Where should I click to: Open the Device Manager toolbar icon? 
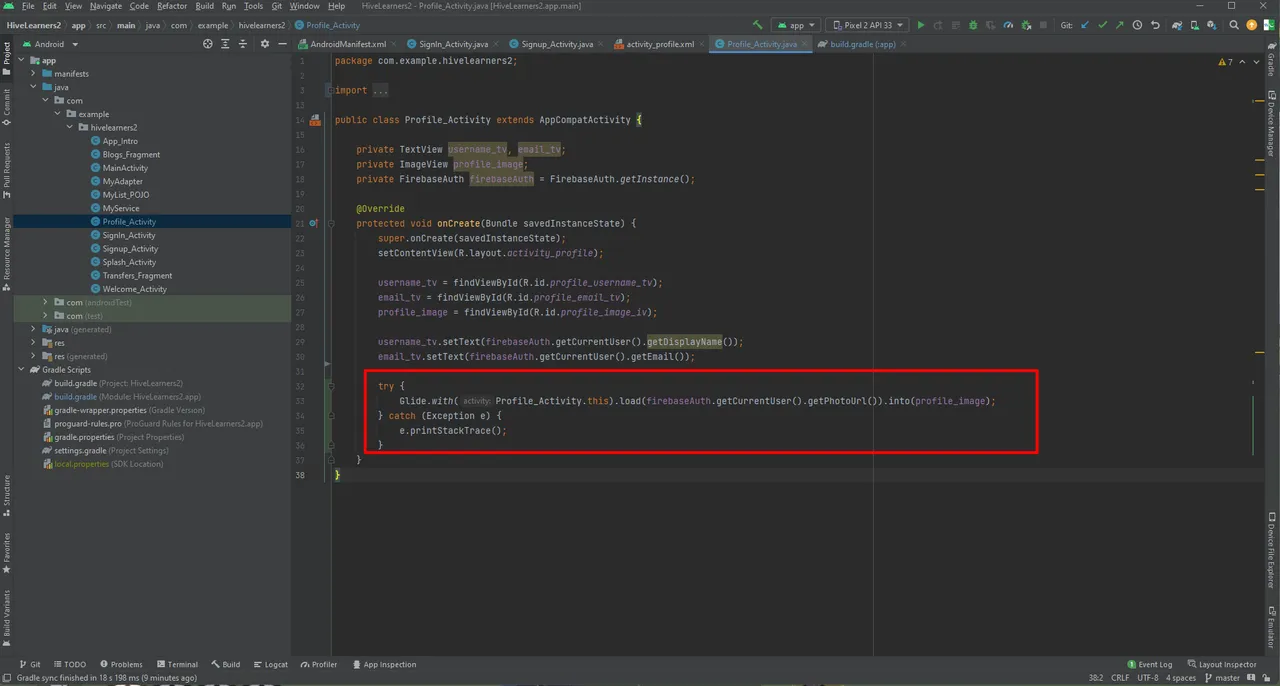[1195, 25]
